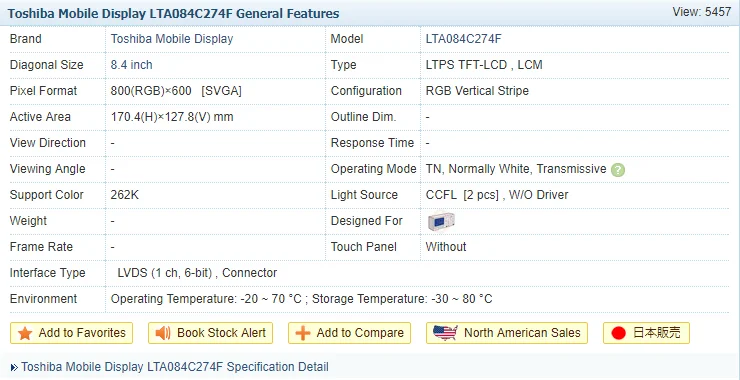The width and height of the screenshot is (740, 380).
Task: Expand LTA084C274F Specification Detail section
Action: tap(175, 367)
